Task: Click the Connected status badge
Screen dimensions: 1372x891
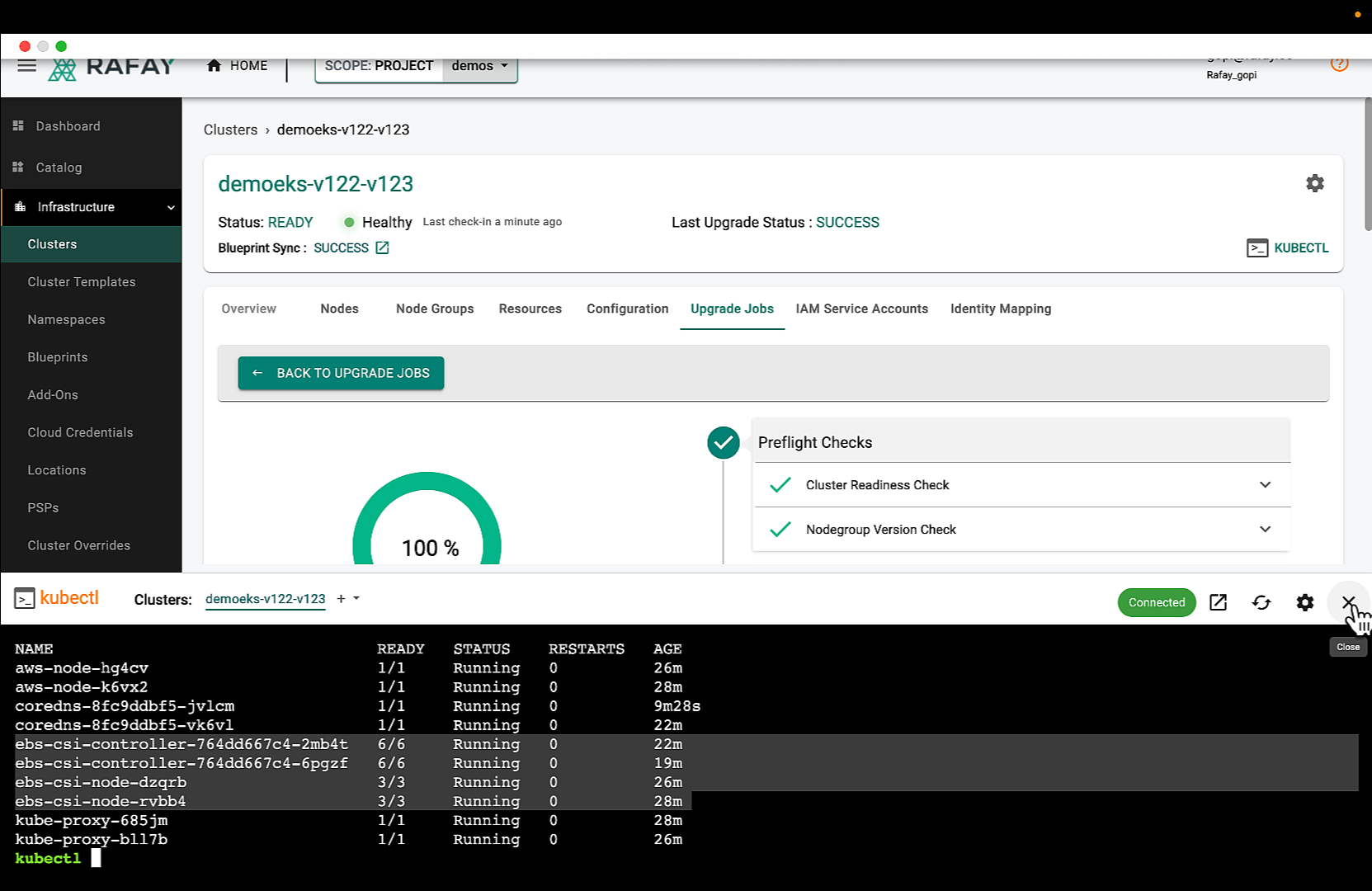Action: click(1156, 602)
